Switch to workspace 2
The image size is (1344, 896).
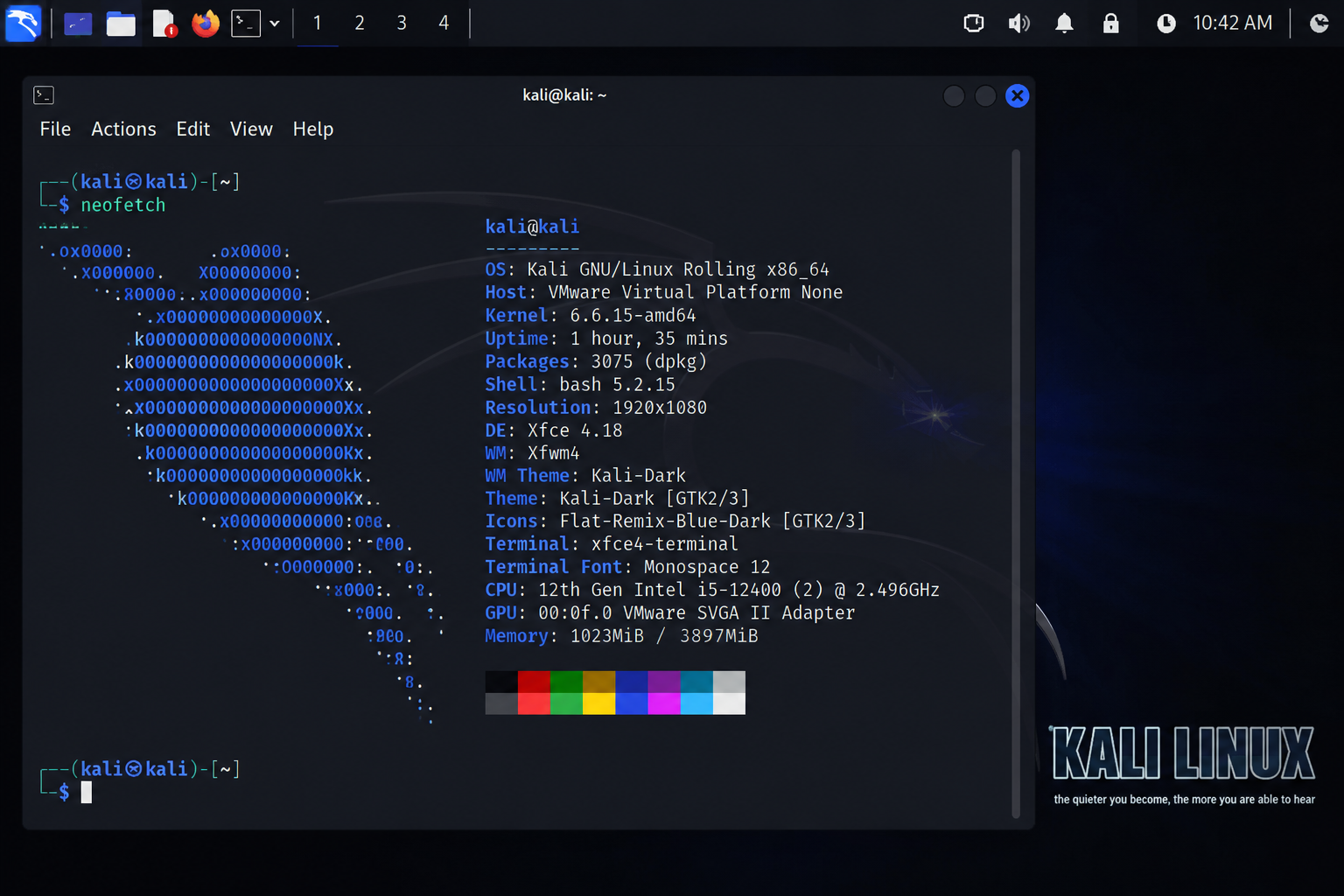pyautogui.click(x=360, y=24)
